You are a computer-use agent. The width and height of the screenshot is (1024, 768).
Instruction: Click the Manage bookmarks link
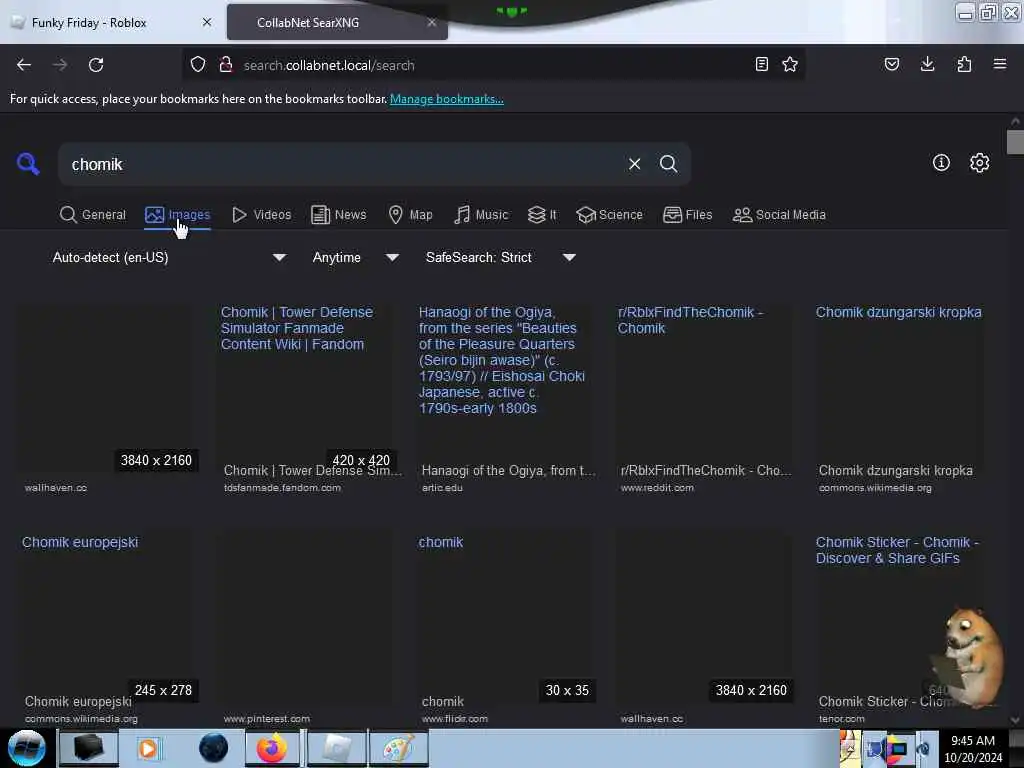pyautogui.click(x=447, y=99)
